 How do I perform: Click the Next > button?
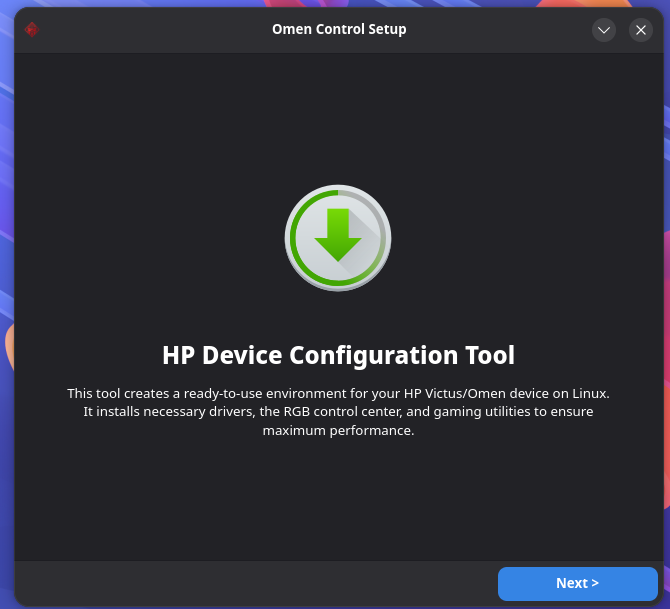coord(577,583)
